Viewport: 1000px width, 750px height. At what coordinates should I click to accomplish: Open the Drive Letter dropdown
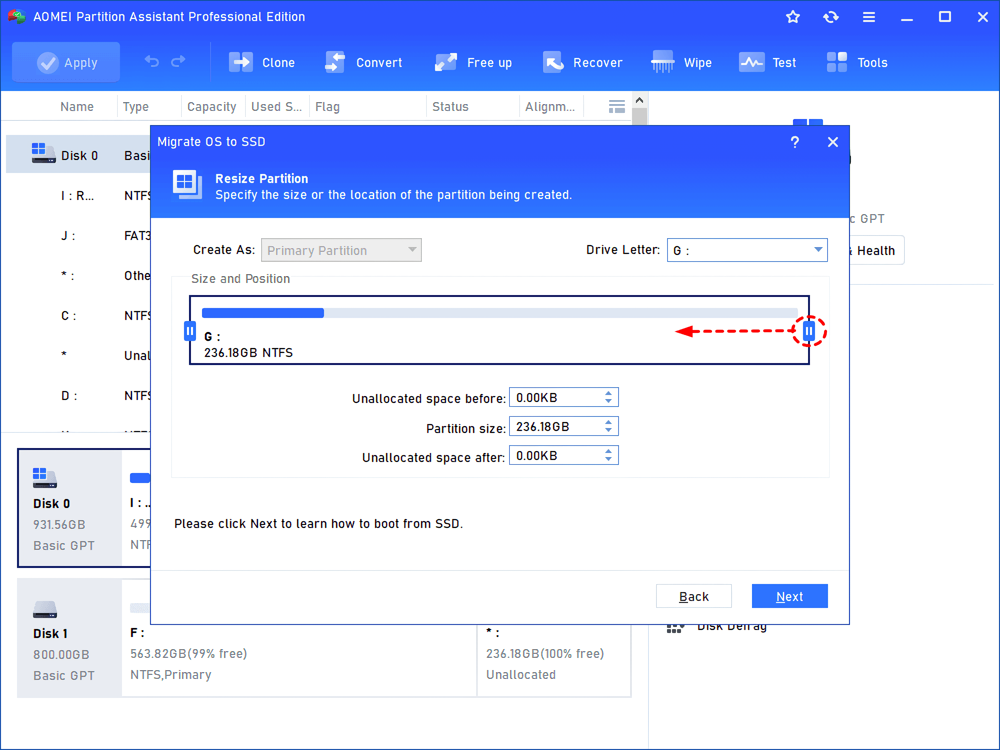coord(747,250)
